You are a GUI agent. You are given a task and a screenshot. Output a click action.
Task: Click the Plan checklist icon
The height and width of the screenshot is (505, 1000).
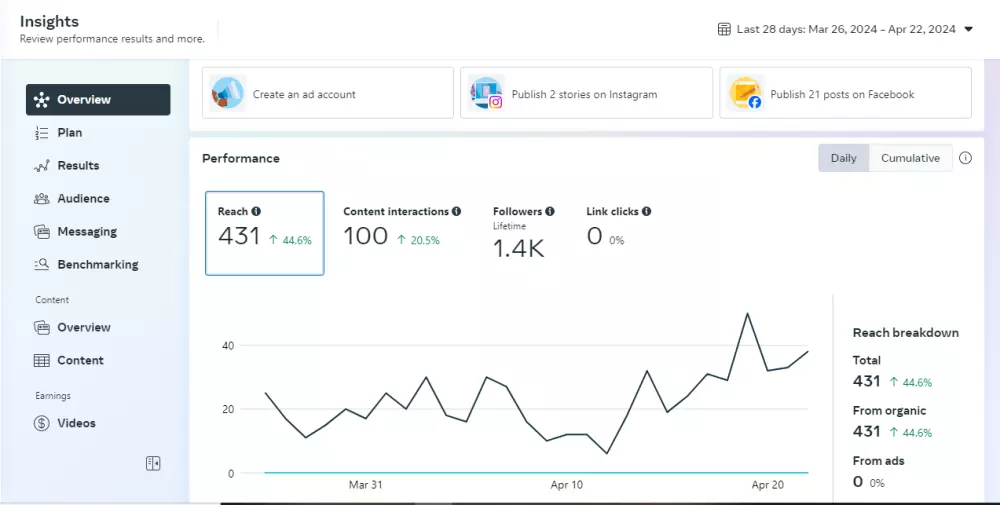tap(41, 133)
